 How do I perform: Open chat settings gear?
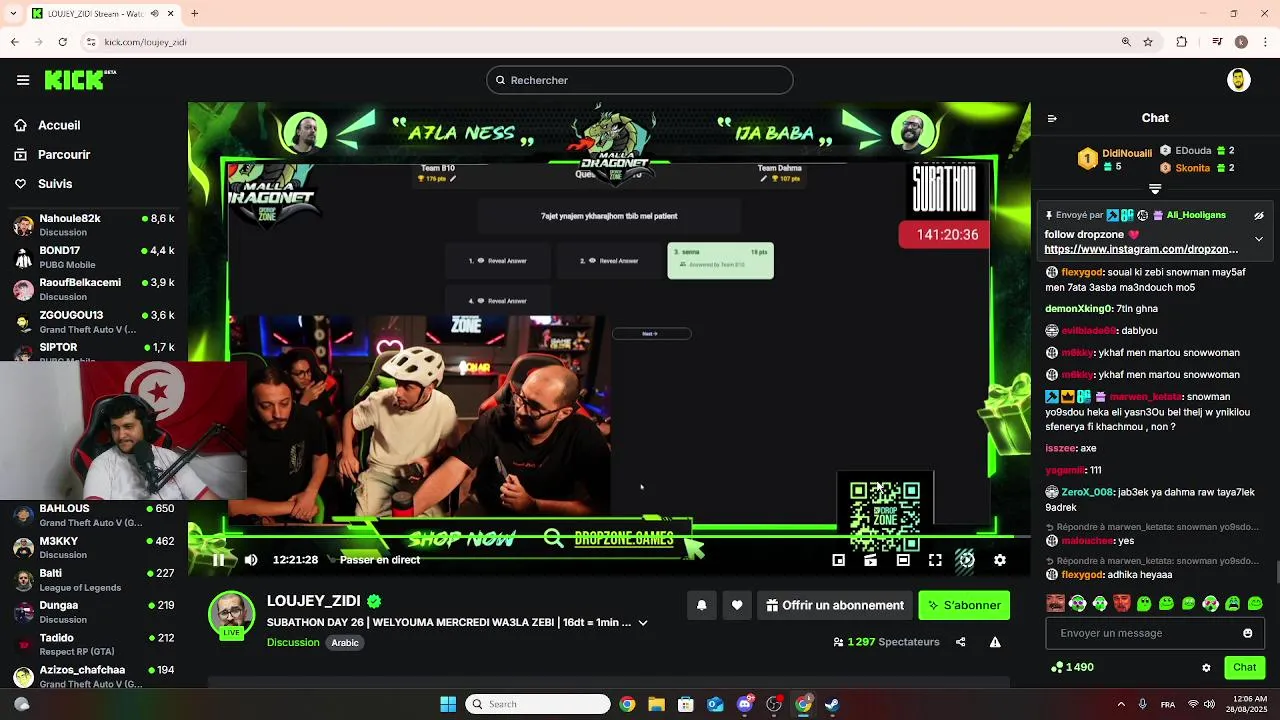[x=1206, y=667]
